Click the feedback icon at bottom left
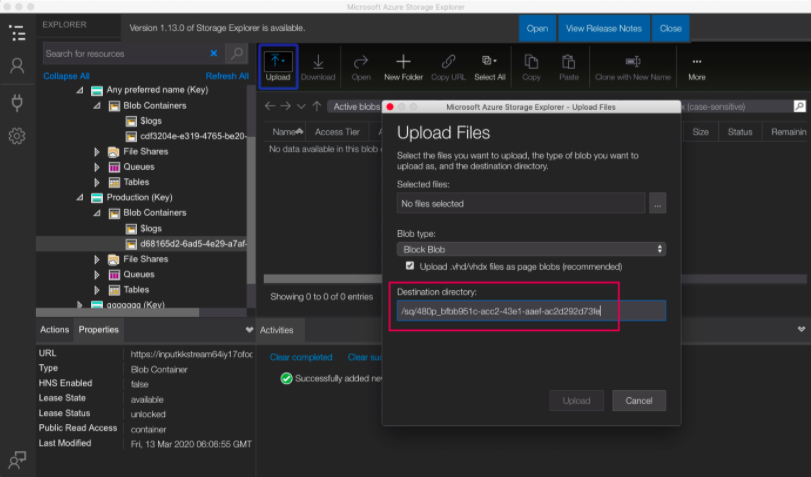 pyautogui.click(x=17, y=459)
